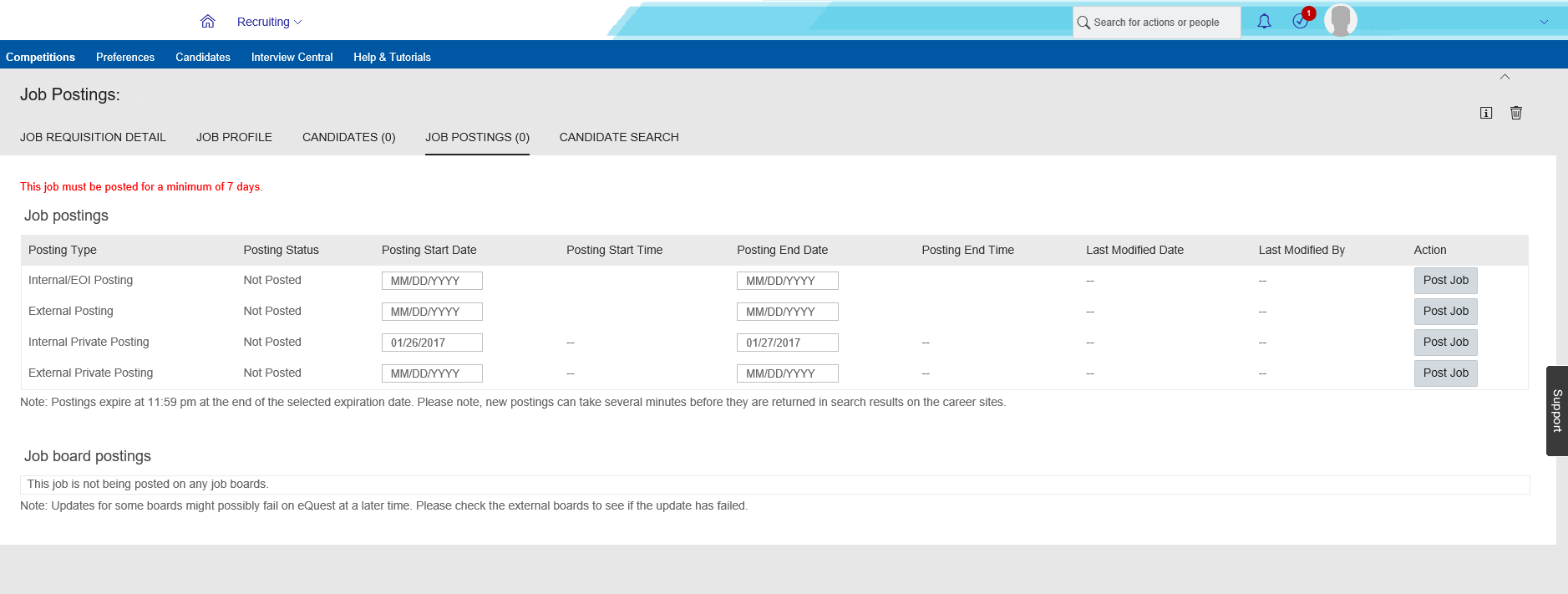Viewport: 1568px width, 594px height.
Task: Open the requisition info icon
Action: tap(1486, 113)
